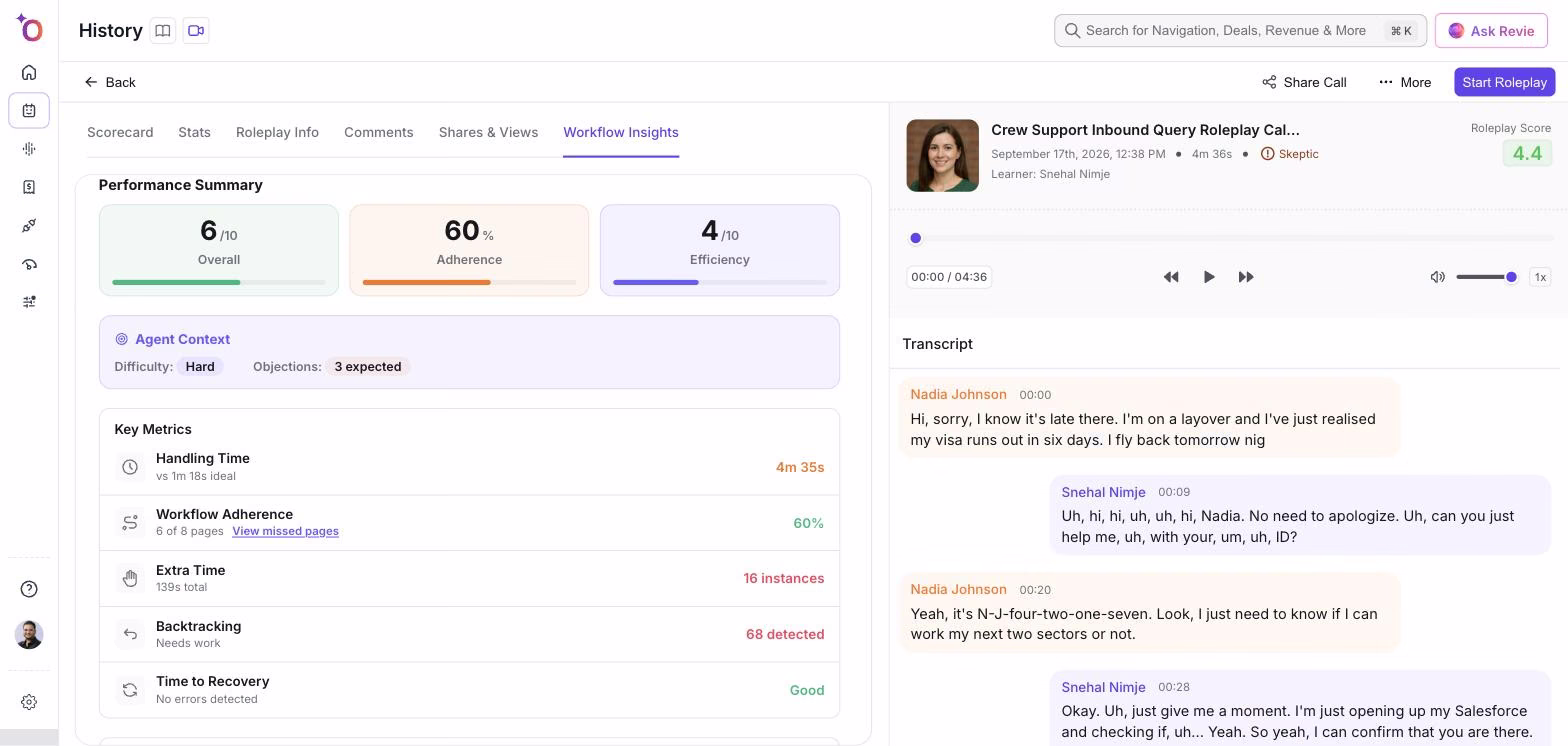This screenshot has height=746, width=1568.
Task: Open the rocket launch sidebar icon
Action: pyautogui.click(x=29, y=226)
